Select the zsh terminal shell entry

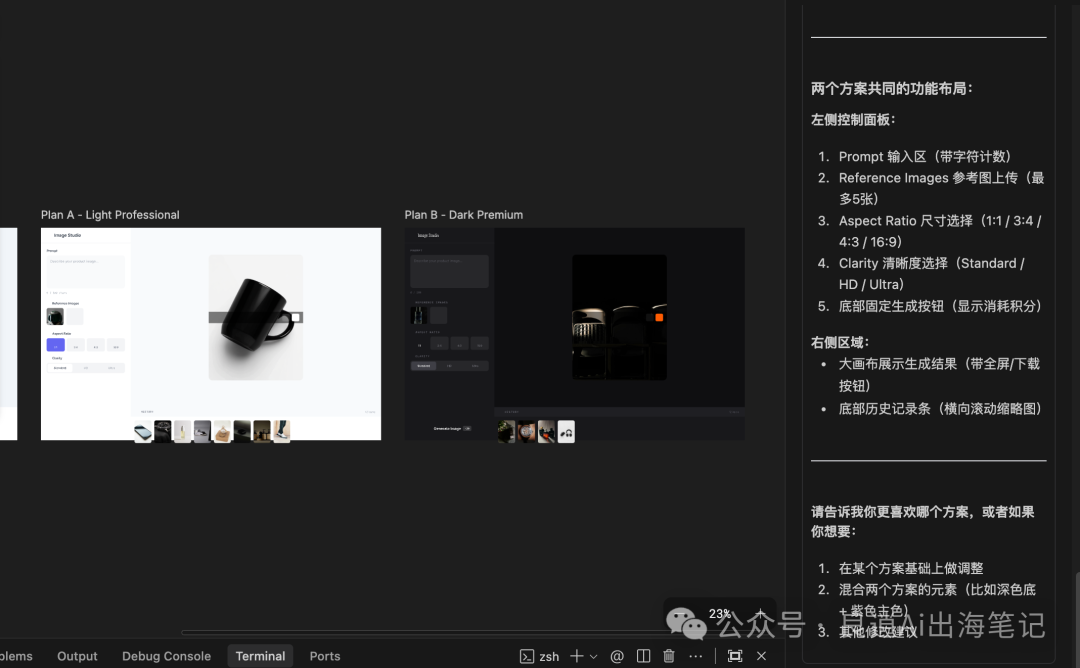[540, 656]
